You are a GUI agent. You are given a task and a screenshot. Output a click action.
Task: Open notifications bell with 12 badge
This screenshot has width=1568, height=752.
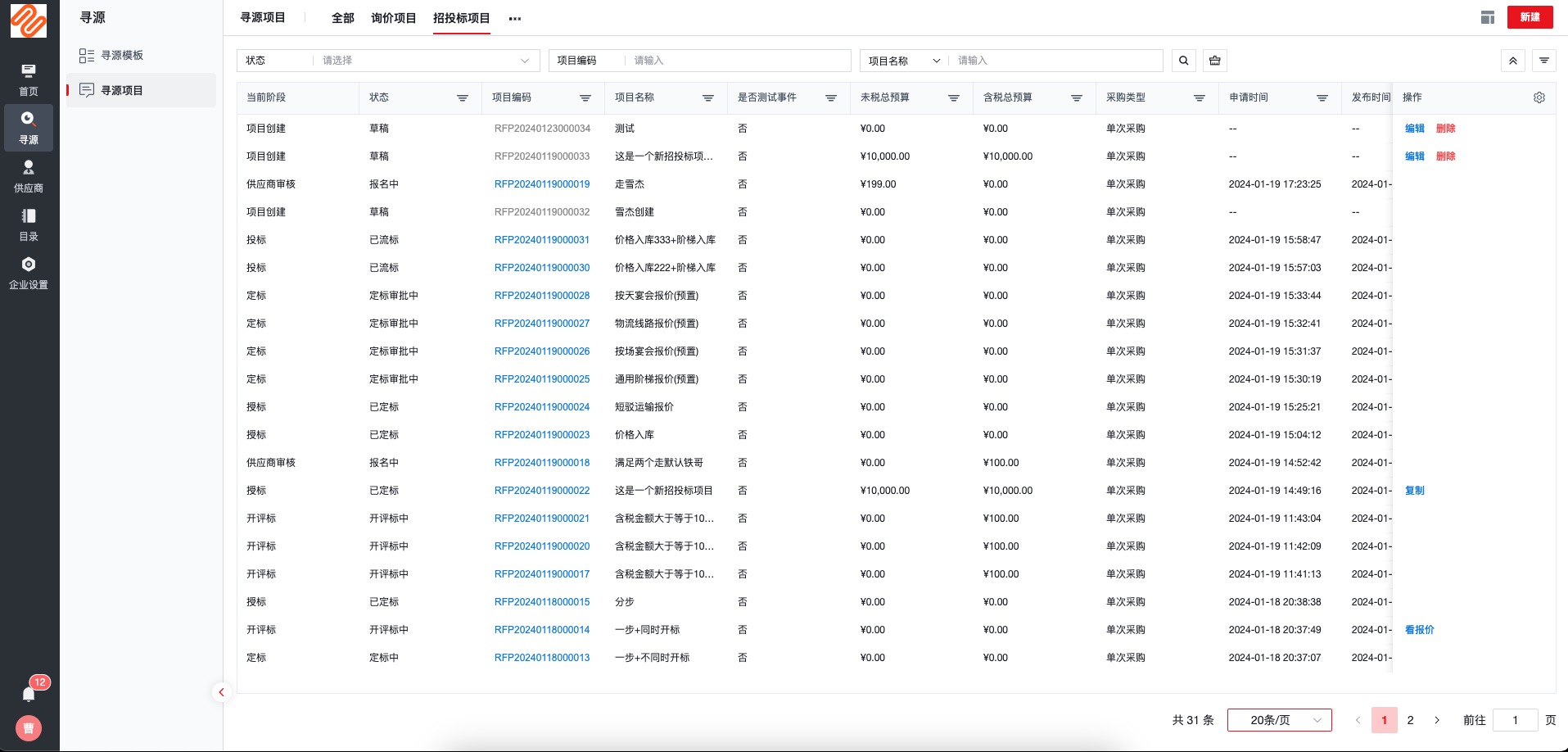click(x=29, y=693)
